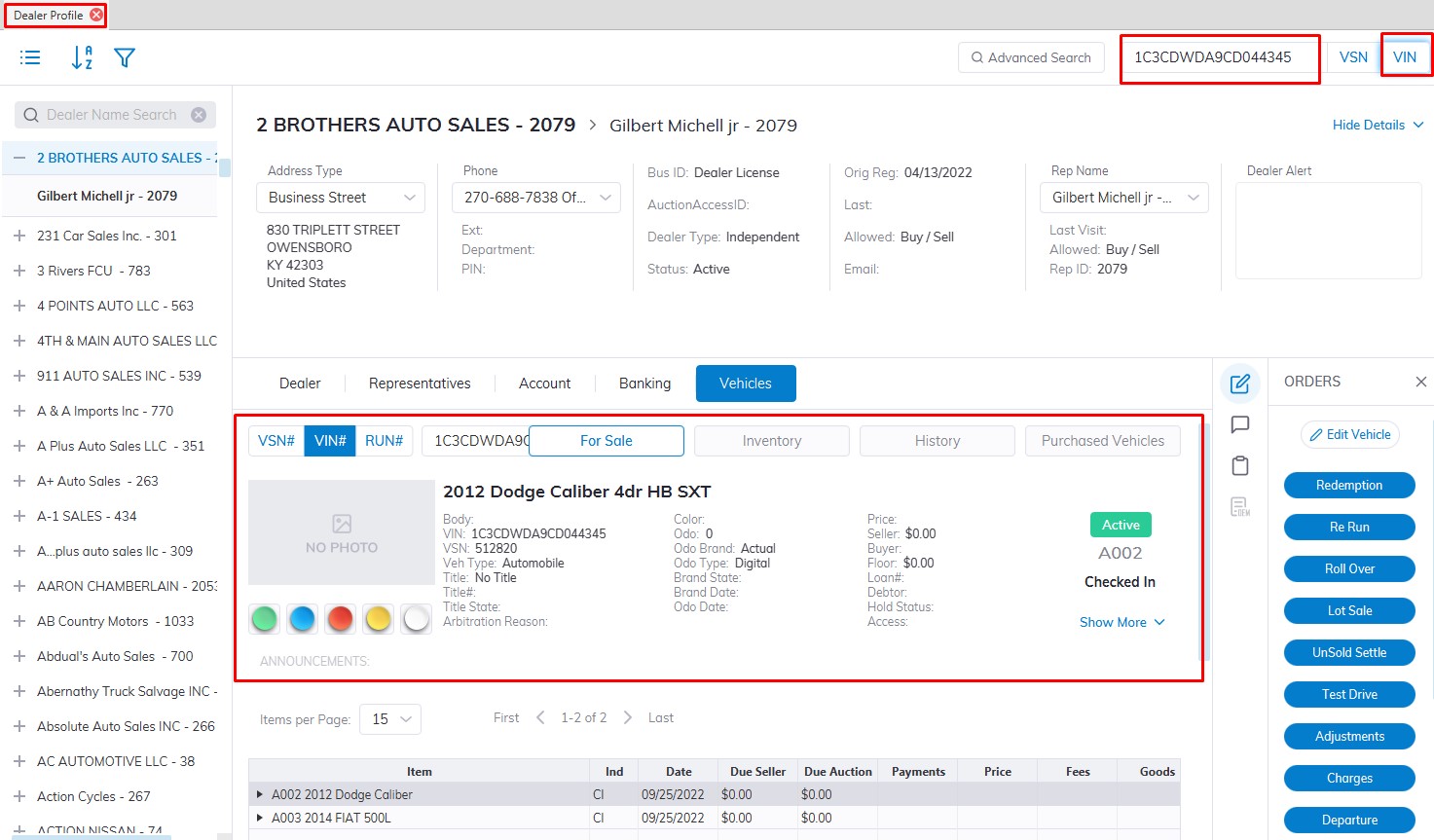The image size is (1434, 840).
Task: Select the RUN# search toggle
Action: (x=384, y=441)
